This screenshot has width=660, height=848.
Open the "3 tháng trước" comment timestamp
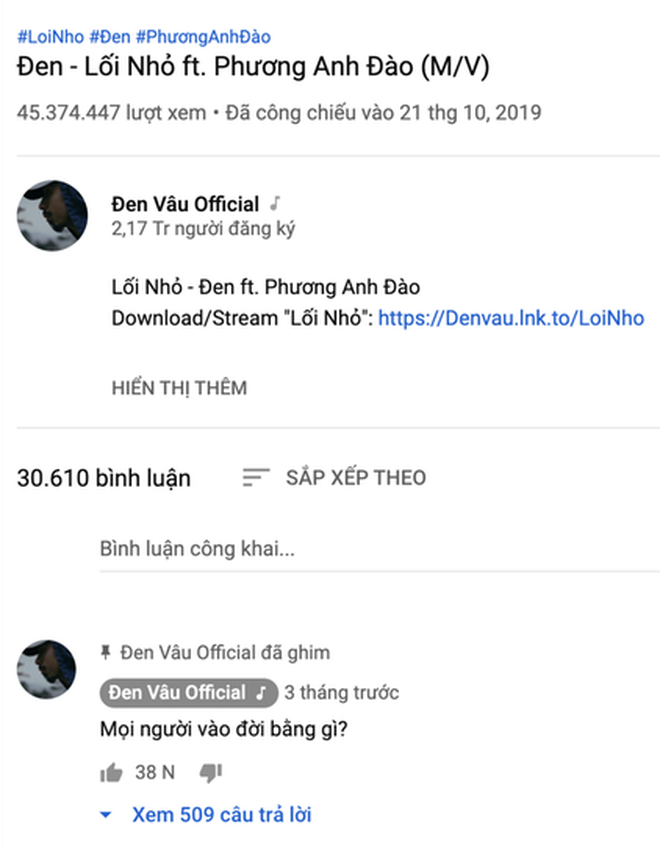click(x=341, y=692)
